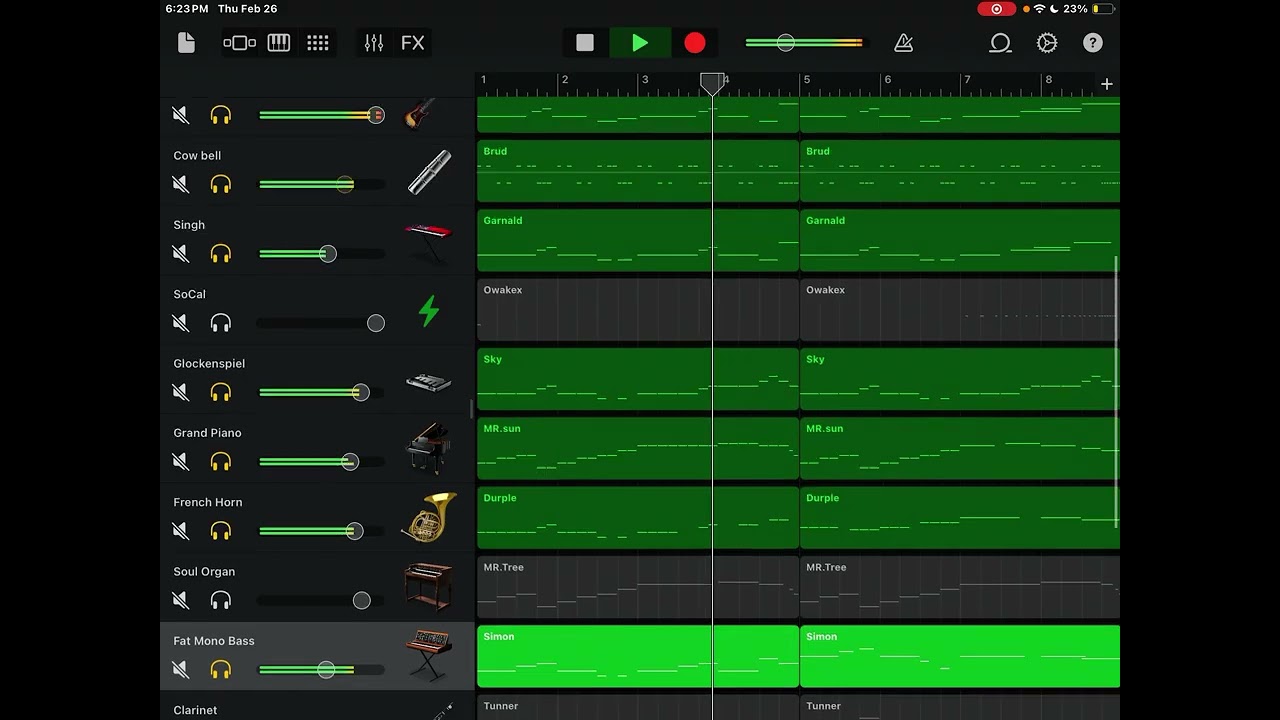Viewport: 1280px width, 720px height.
Task: Select the Garnald region starting at bar 5
Action: tap(960, 240)
